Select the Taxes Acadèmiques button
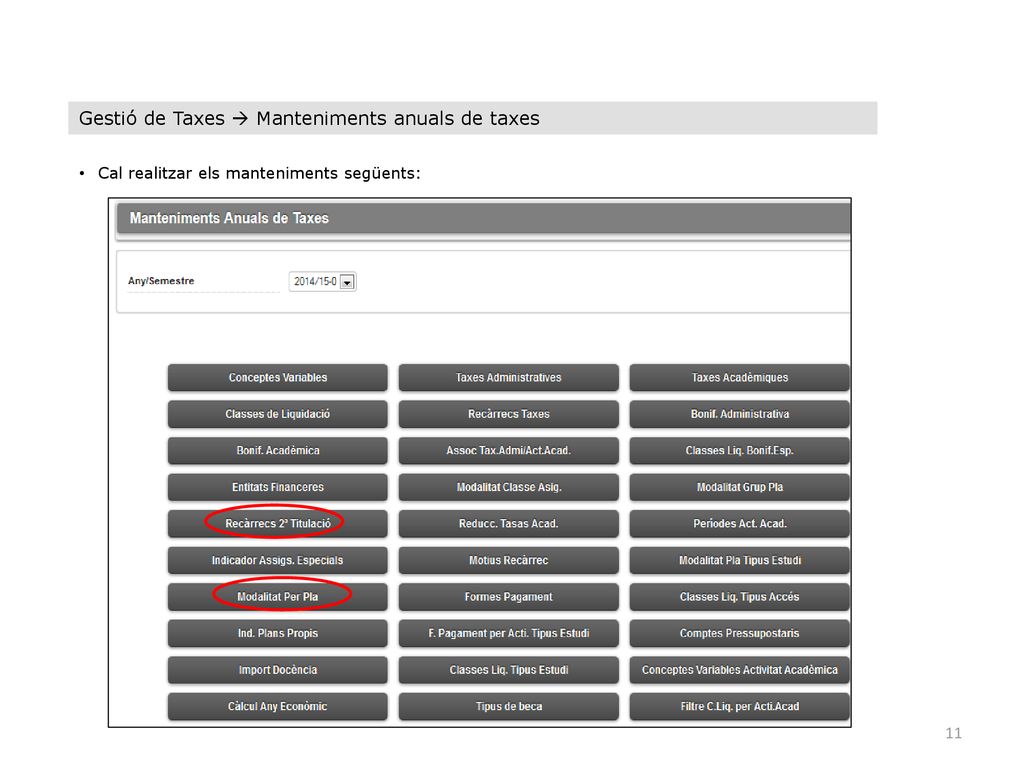This screenshot has height=768, width=1024. pyautogui.click(x=739, y=377)
